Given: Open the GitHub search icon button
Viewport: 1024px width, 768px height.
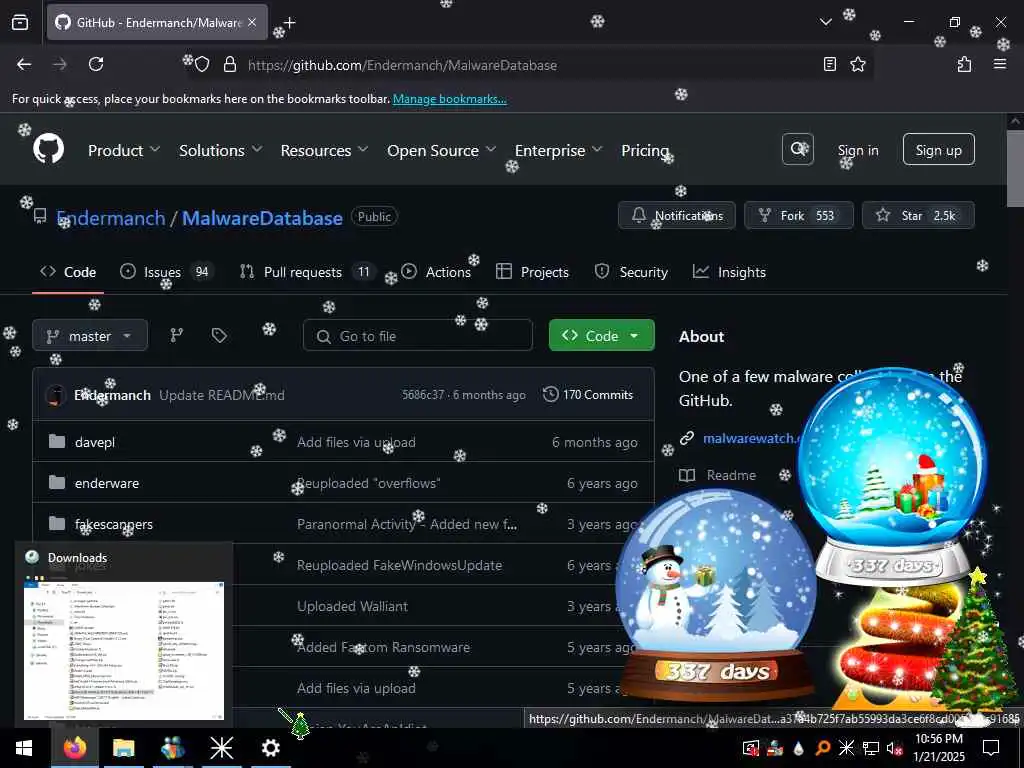Looking at the screenshot, I should click(797, 149).
